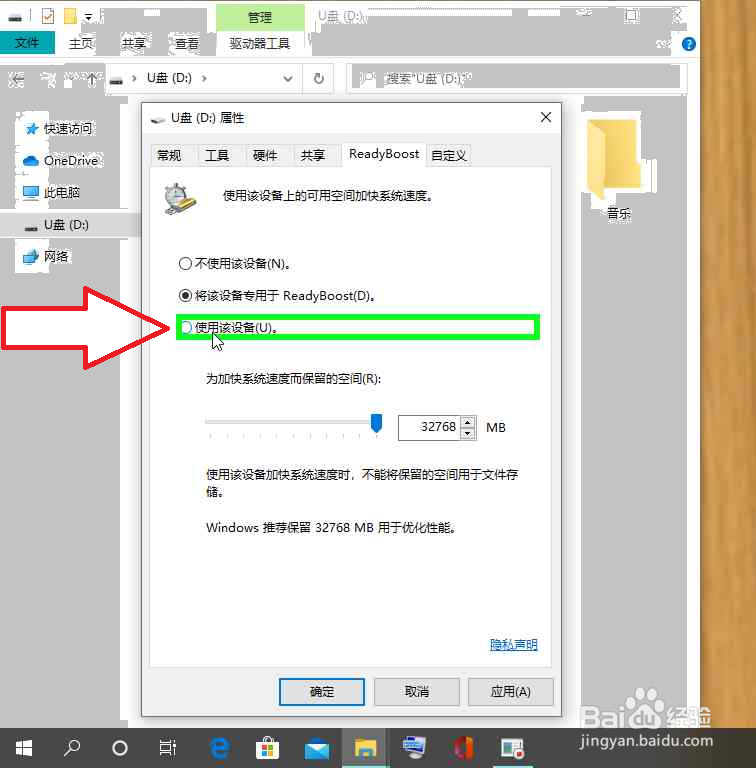Click the taskbar search icon
Viewport: 756px width, 768px height.
(x=72, y=748)
